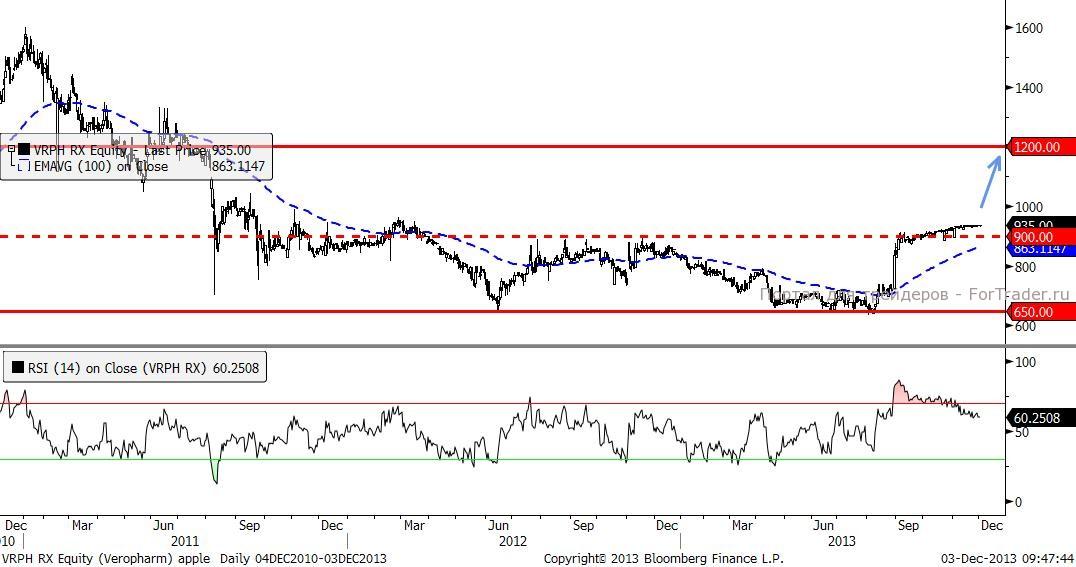The height and width of the screenshot is (567, 1076).
Task: Click the 2011 year label on time axis
Action: point(185,541)
